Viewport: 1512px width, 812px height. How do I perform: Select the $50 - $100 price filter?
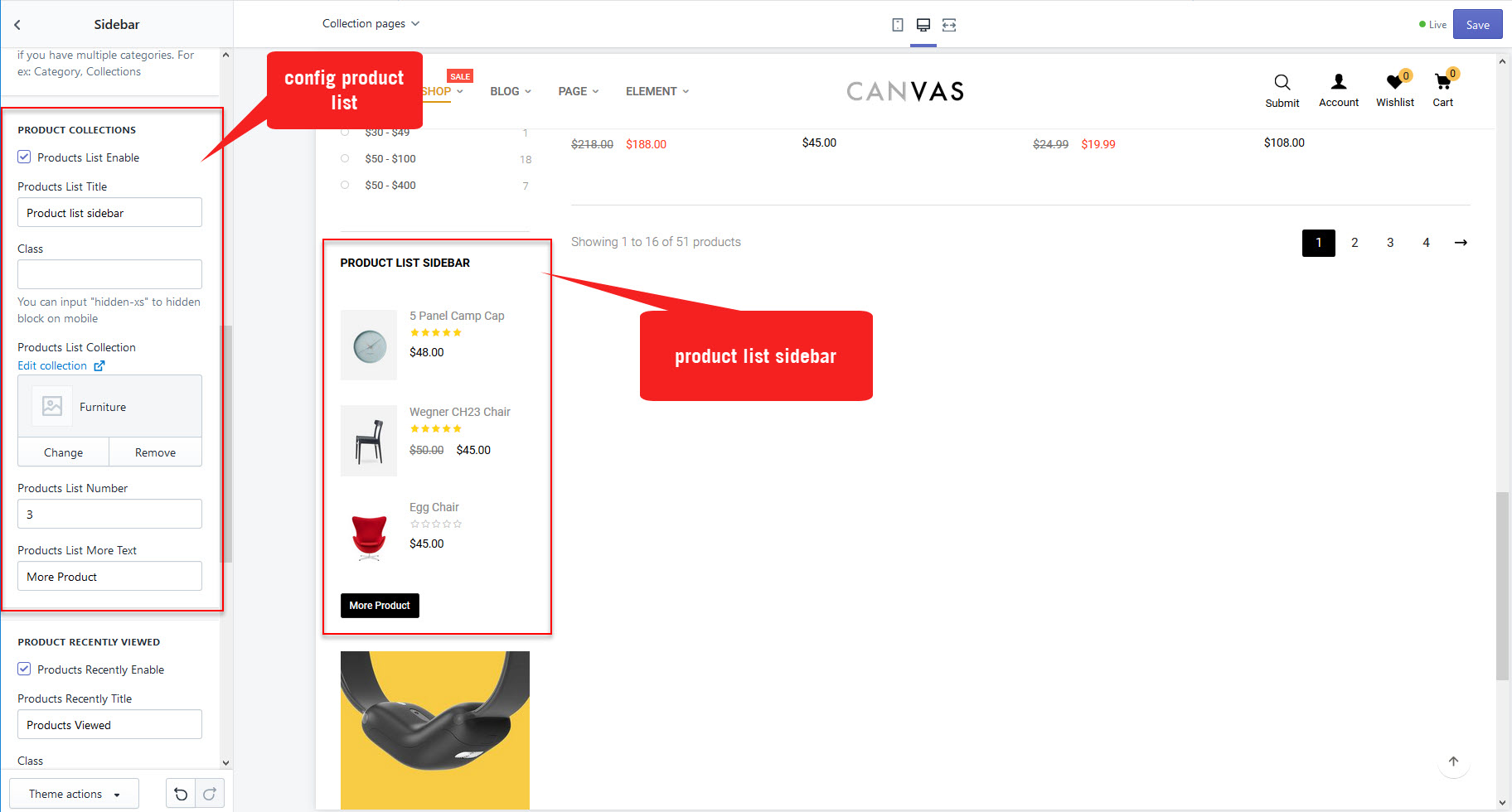coord(345,158)
